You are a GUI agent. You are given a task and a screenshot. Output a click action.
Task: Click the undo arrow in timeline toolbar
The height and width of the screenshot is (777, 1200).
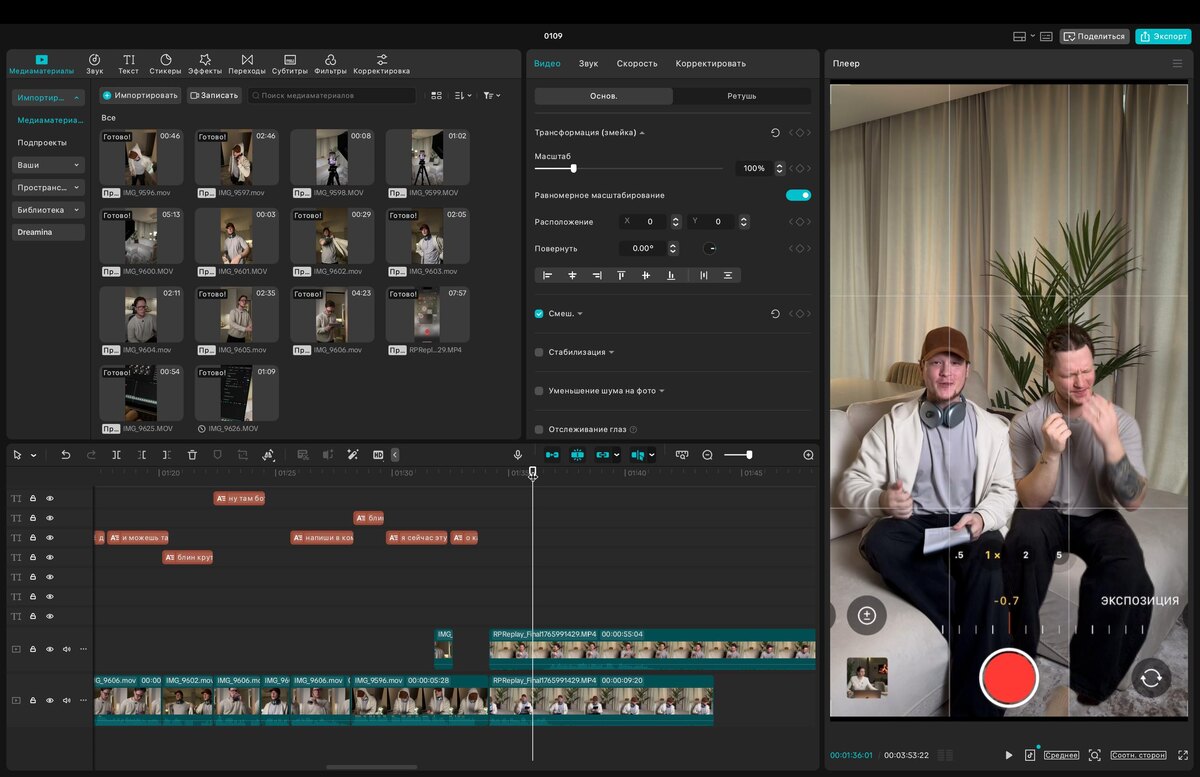(66, 455)
